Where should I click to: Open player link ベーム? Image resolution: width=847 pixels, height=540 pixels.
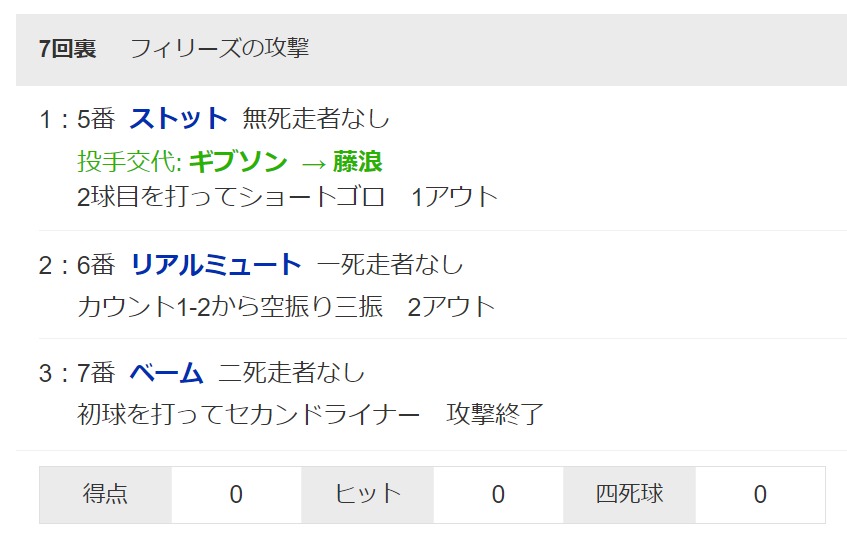tap(166, 373)
